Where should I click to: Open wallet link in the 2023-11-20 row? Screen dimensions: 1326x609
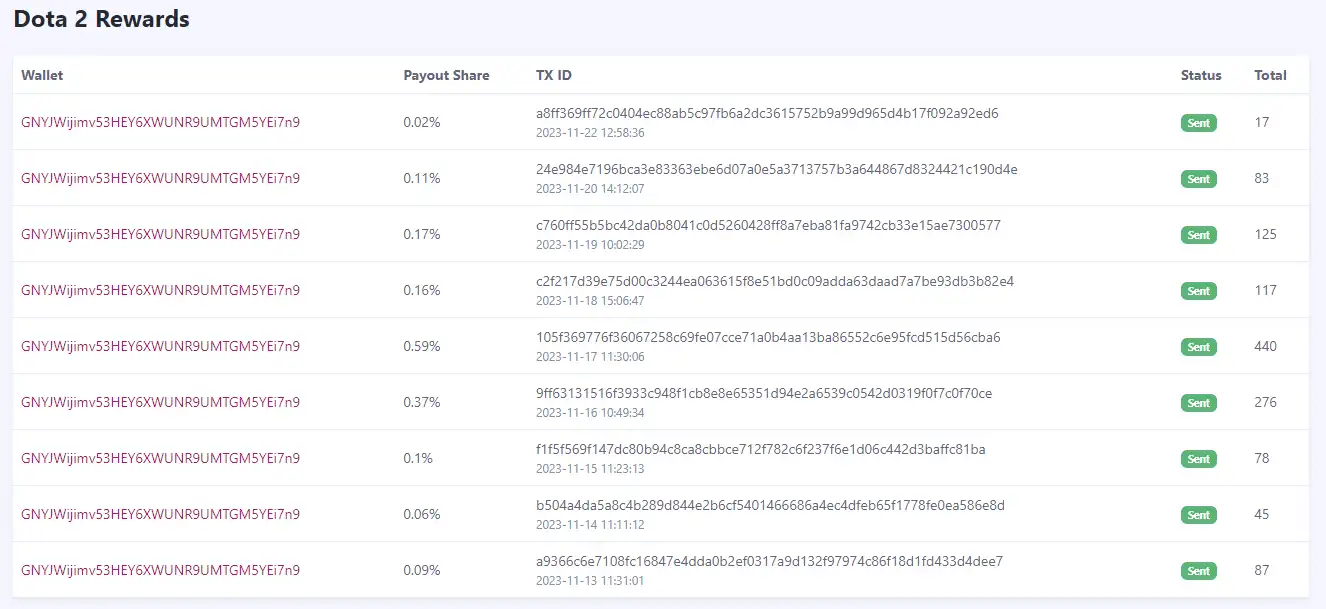(x=160, y=178)
